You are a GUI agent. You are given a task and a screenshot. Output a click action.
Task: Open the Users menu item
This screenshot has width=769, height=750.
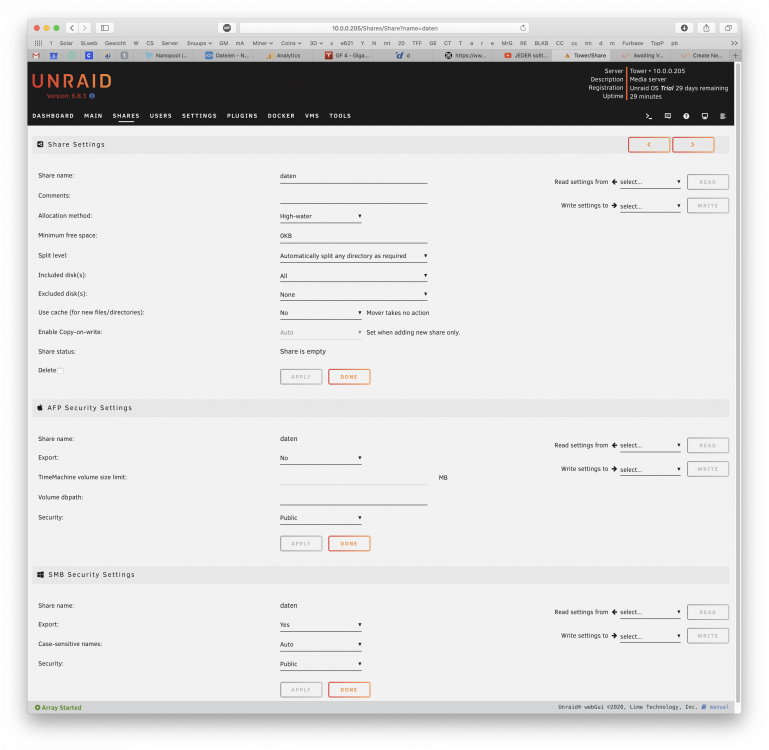(161, 116)
